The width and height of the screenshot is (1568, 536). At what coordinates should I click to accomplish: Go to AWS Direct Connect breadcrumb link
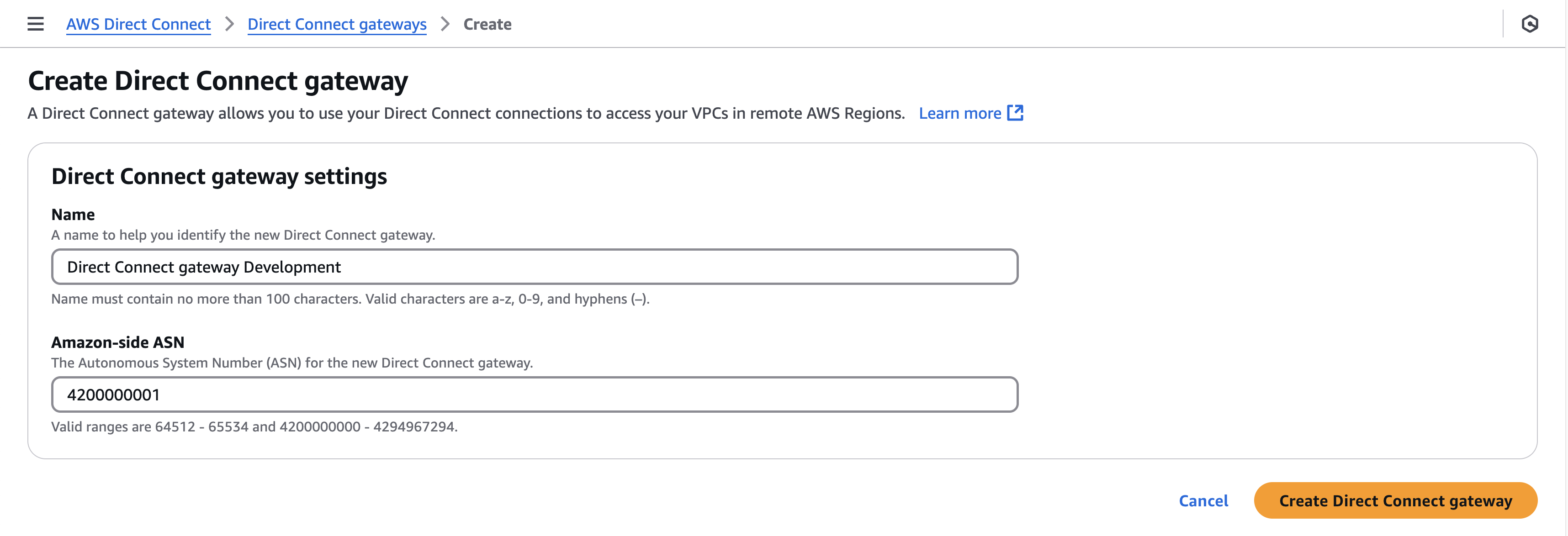138,24
